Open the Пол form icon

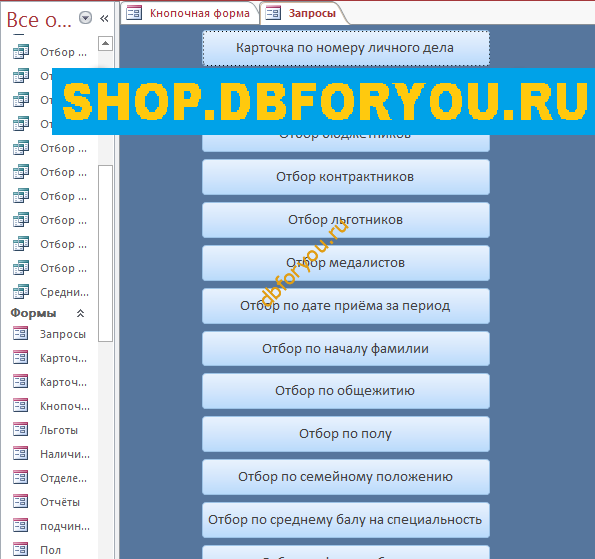(20, 550)
